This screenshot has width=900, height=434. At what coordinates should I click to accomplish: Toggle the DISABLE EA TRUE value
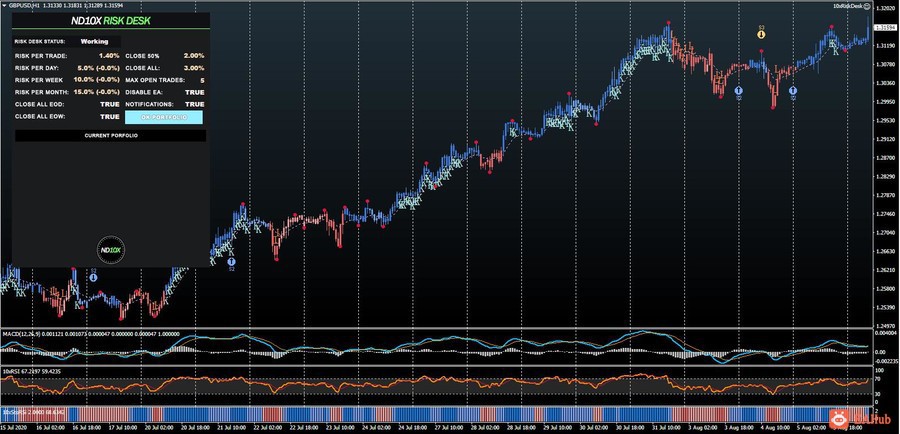coord(195,92)
